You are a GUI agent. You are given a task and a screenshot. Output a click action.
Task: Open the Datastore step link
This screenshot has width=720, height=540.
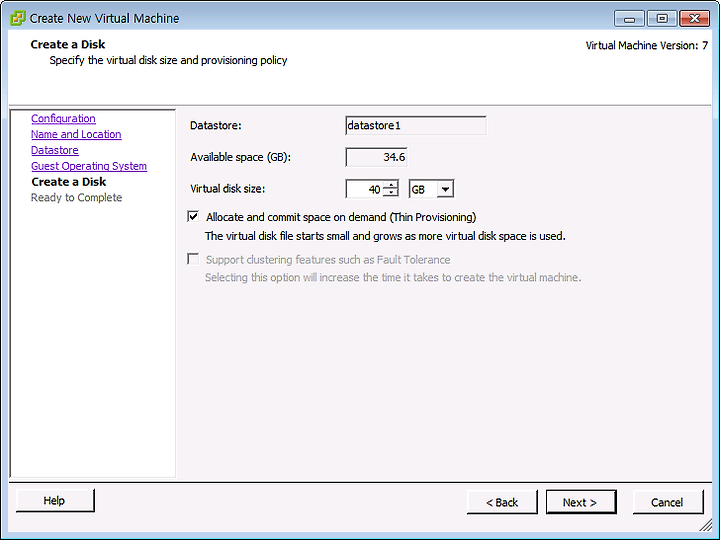pos(55,150)
